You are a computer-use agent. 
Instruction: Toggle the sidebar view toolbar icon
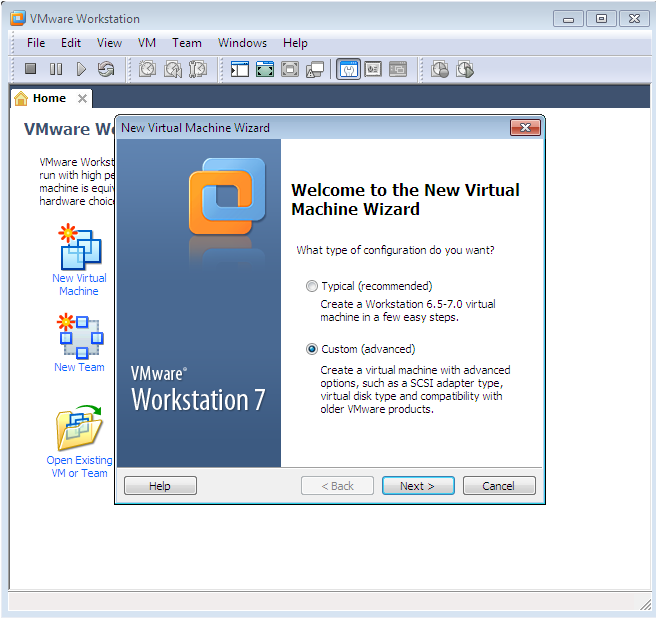[240, 69]
